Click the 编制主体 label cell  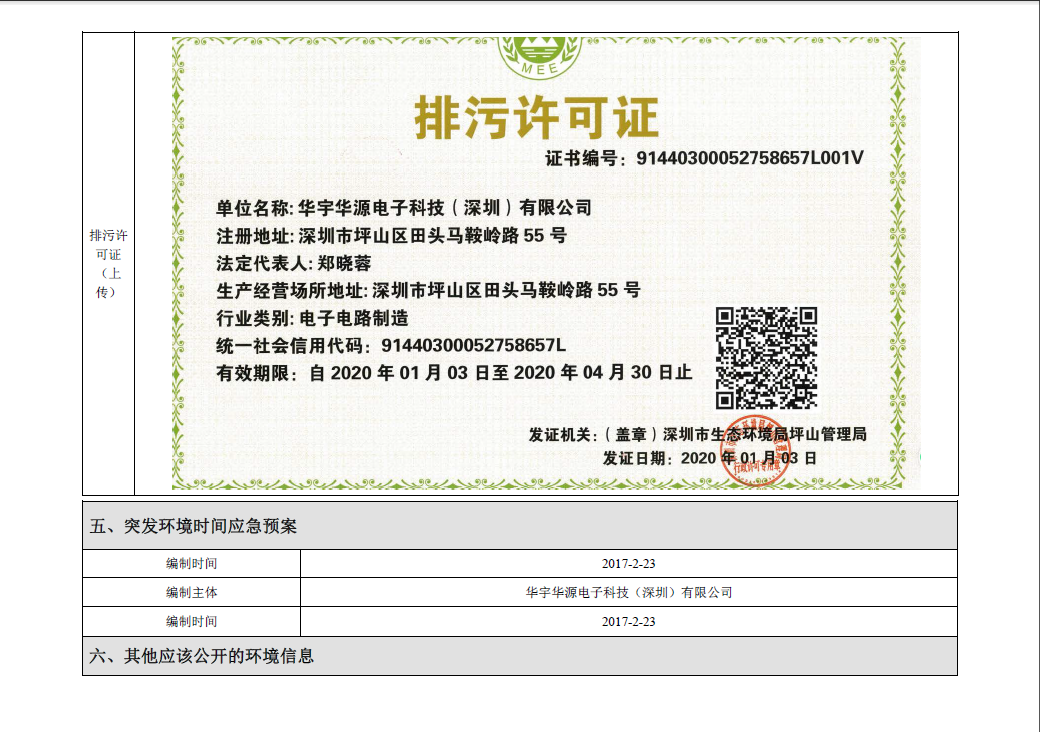pos(192,592)
